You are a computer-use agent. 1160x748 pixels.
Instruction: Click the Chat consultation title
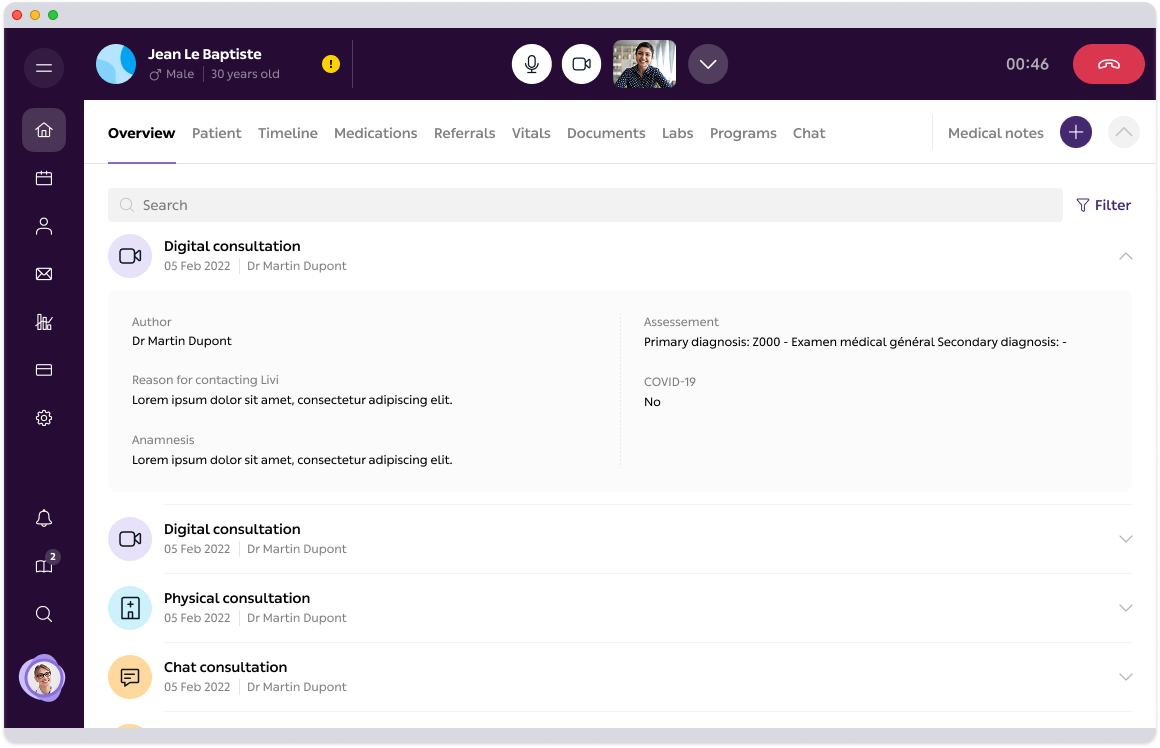tap(226, 667)
